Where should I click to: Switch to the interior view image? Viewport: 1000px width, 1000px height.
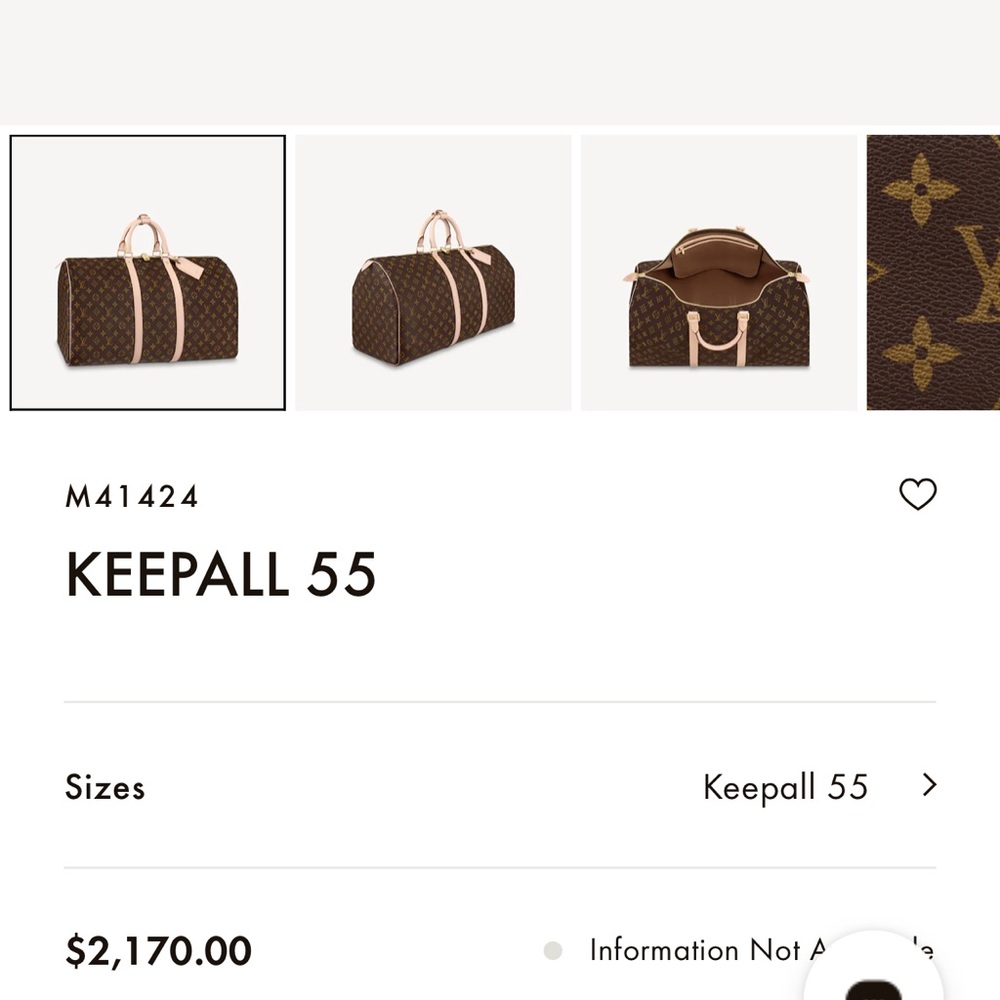717,271
